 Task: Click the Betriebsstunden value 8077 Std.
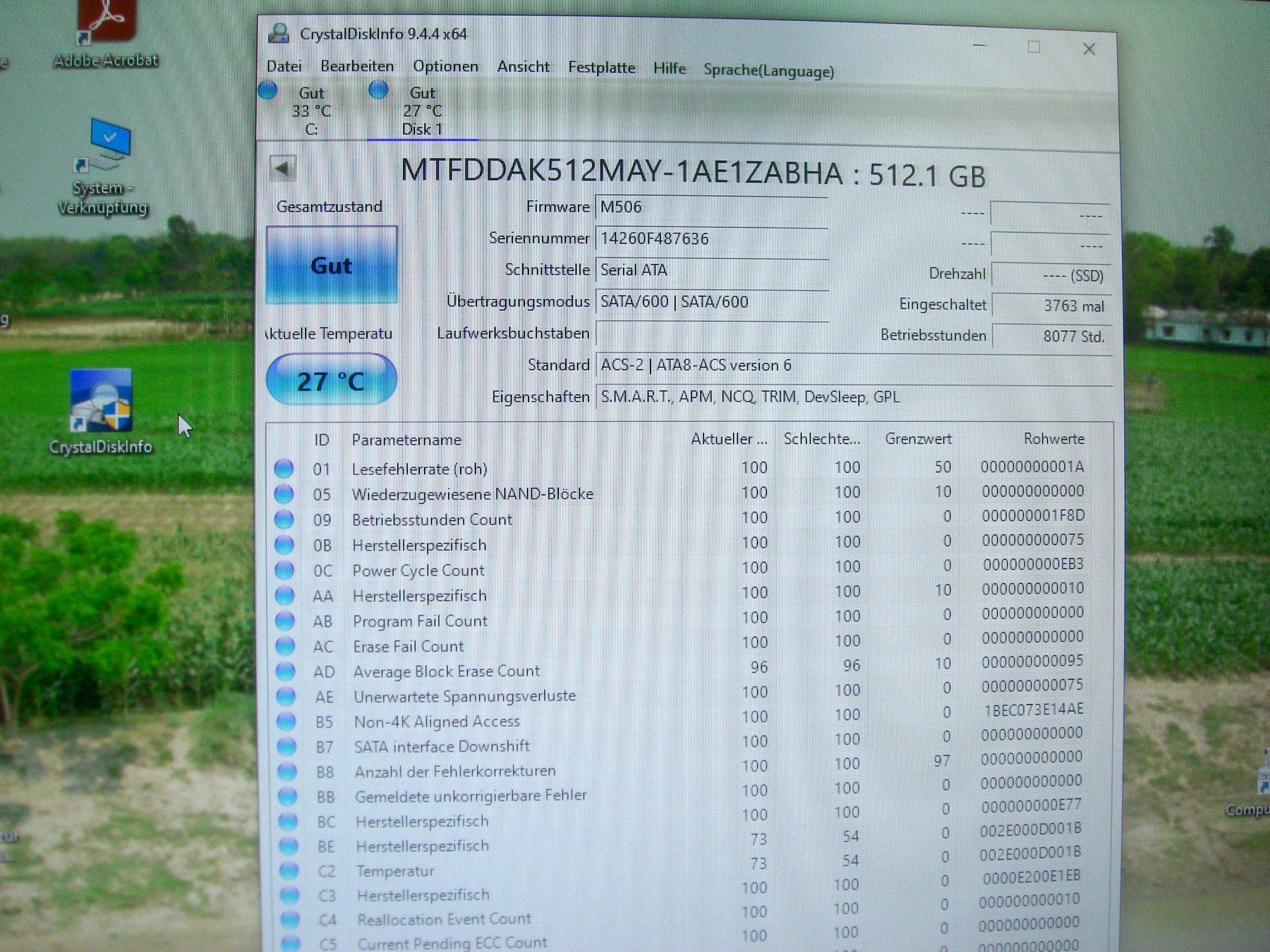coord(1051,336)
